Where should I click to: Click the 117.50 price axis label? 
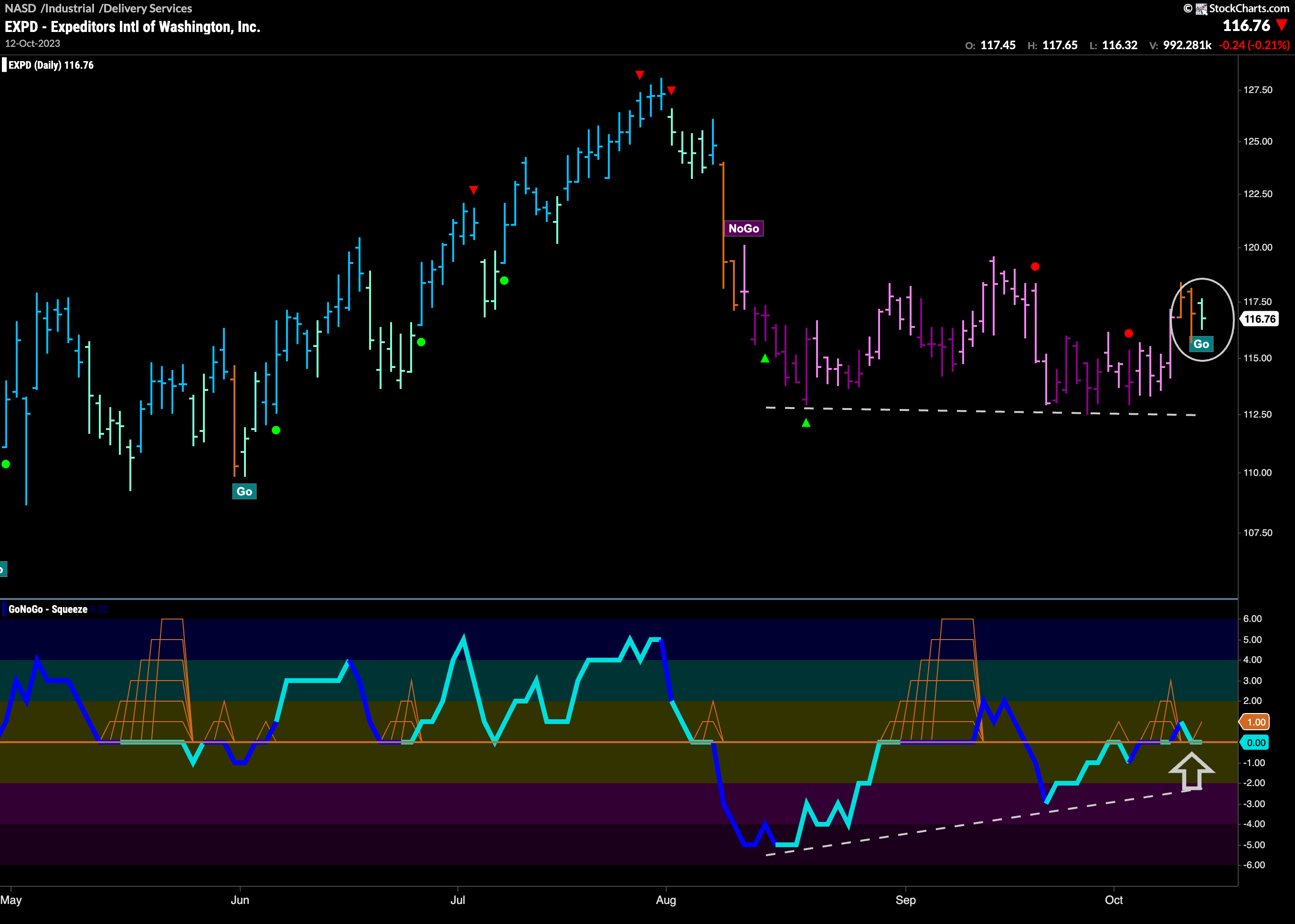[1258, 302]
